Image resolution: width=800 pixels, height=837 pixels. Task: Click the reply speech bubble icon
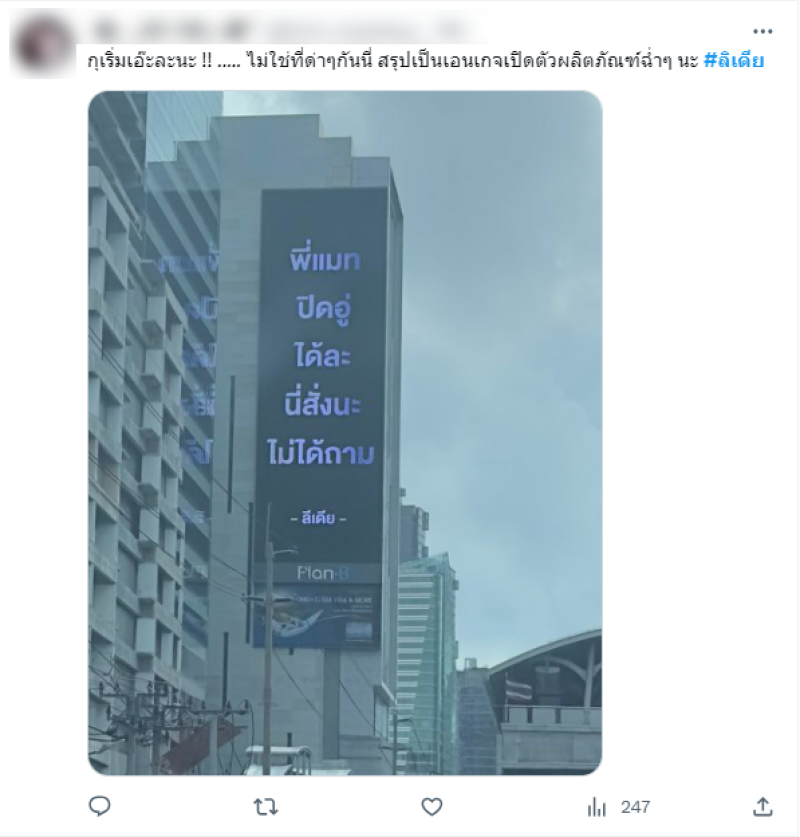click(99, 806)
